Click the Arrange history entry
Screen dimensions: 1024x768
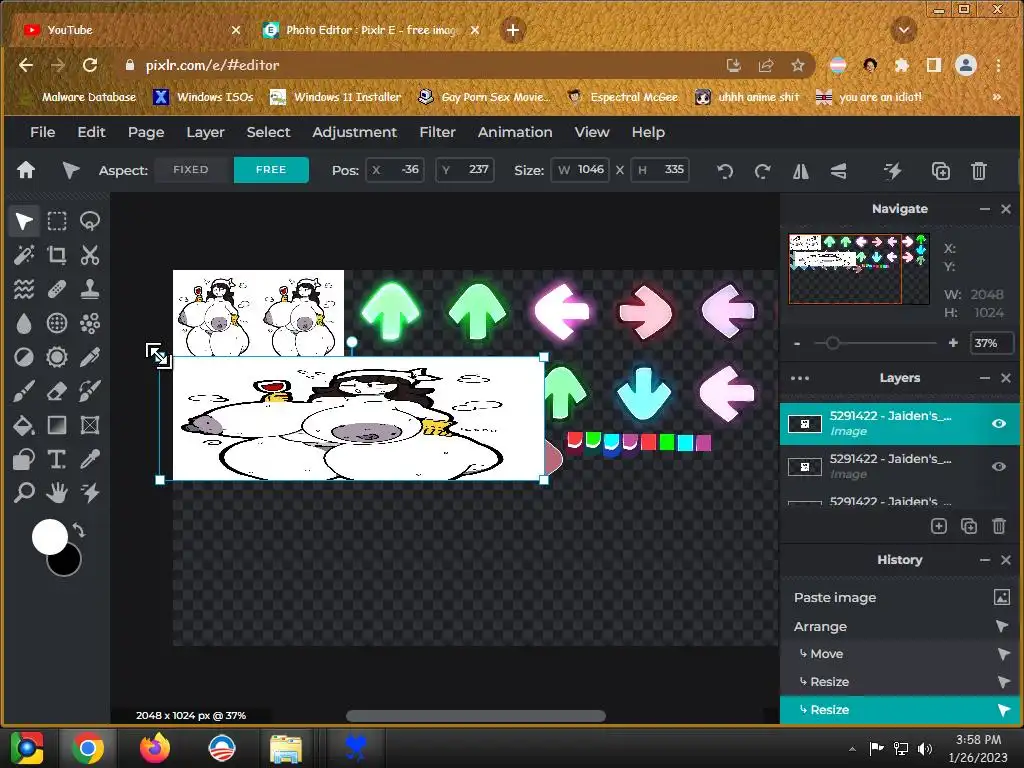click(900, 627)
